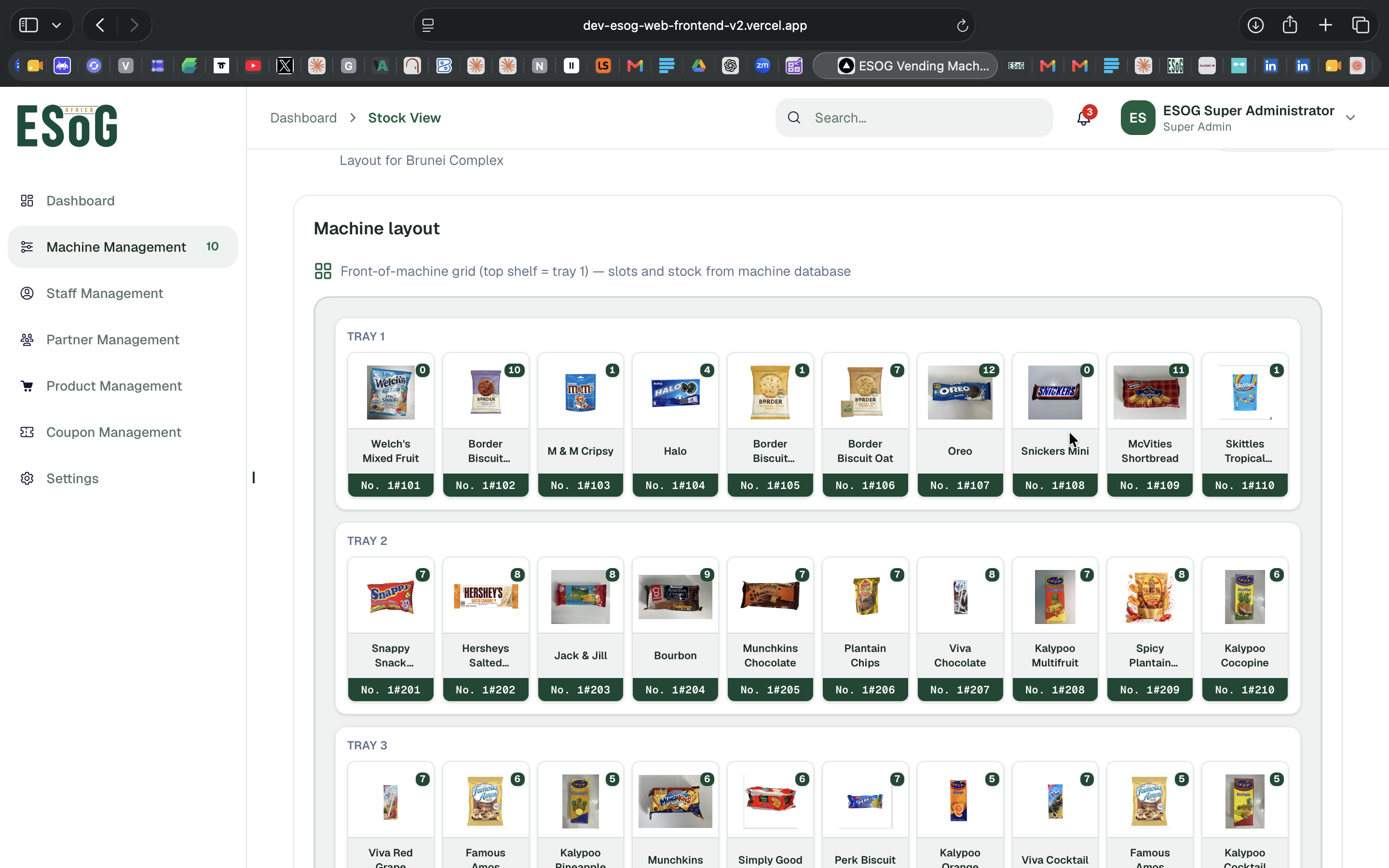Click the Stock View breadcrumb
Viewport: 1389px width, 868px height.
pos(405,118)
